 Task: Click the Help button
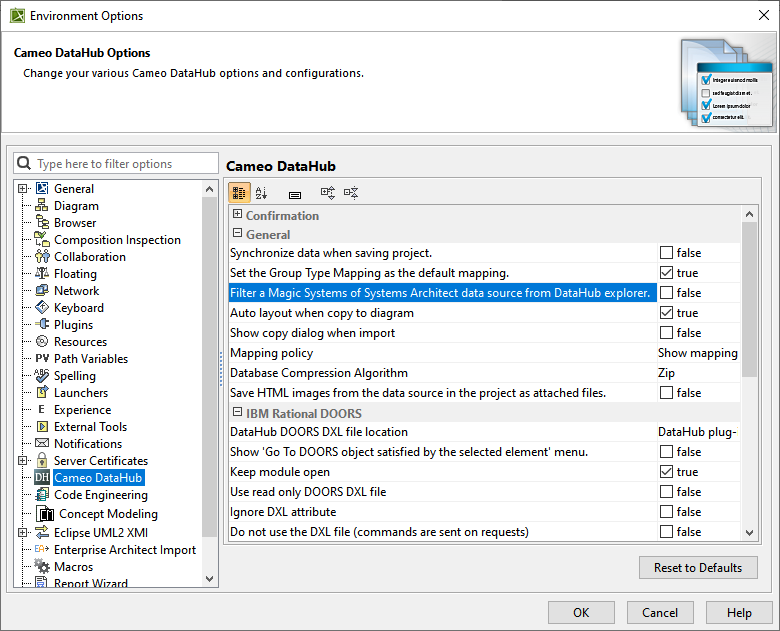[739, 613]
